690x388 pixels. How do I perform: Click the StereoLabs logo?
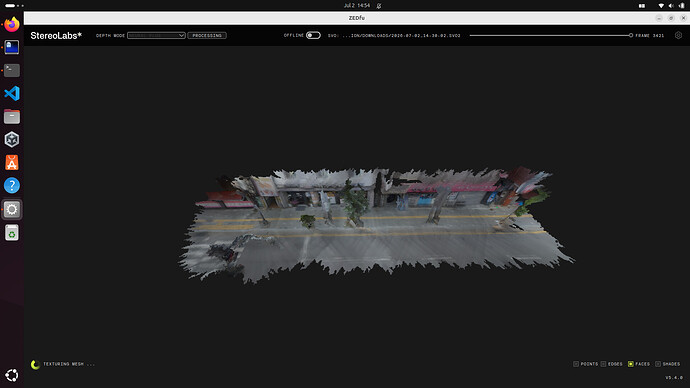pyautogui.click(x=56, y=36)
